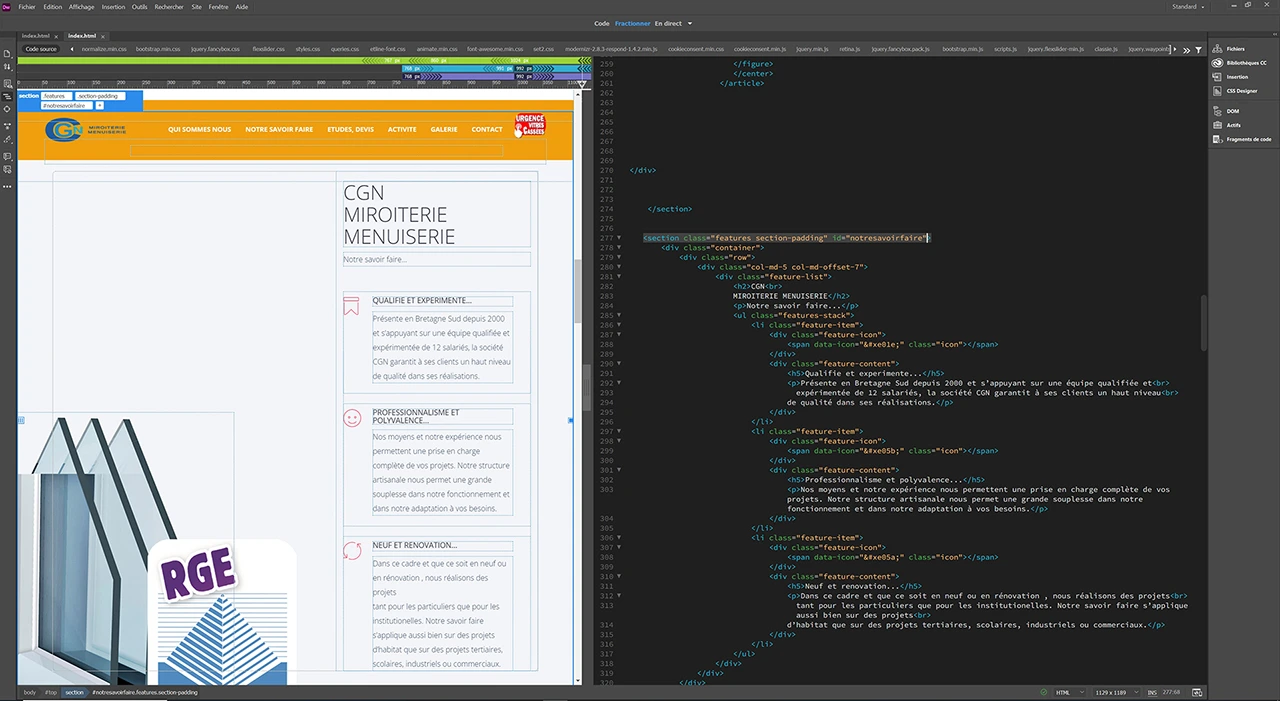The width and height of the screenshot is (1280, 701).
Task: Show more related files with double chevron
Action: [x=1186, y=49]
